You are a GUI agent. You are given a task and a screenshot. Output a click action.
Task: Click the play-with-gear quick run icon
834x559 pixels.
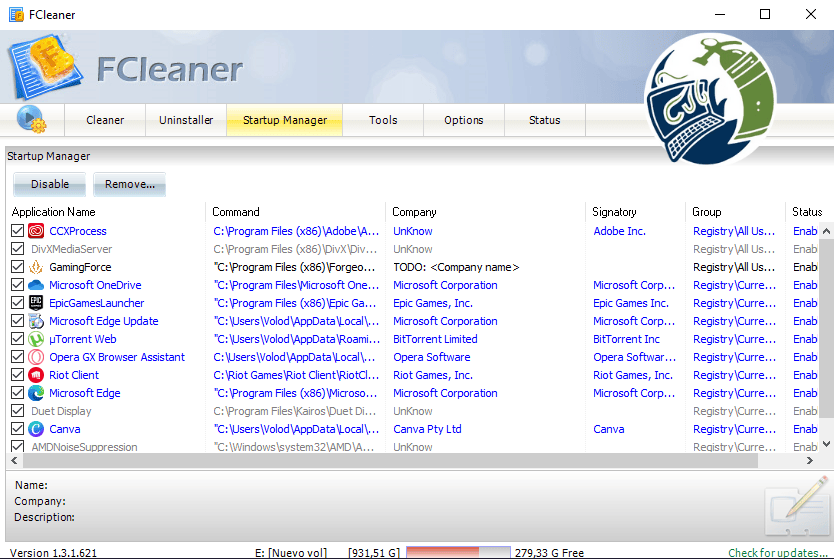(31, 119)
